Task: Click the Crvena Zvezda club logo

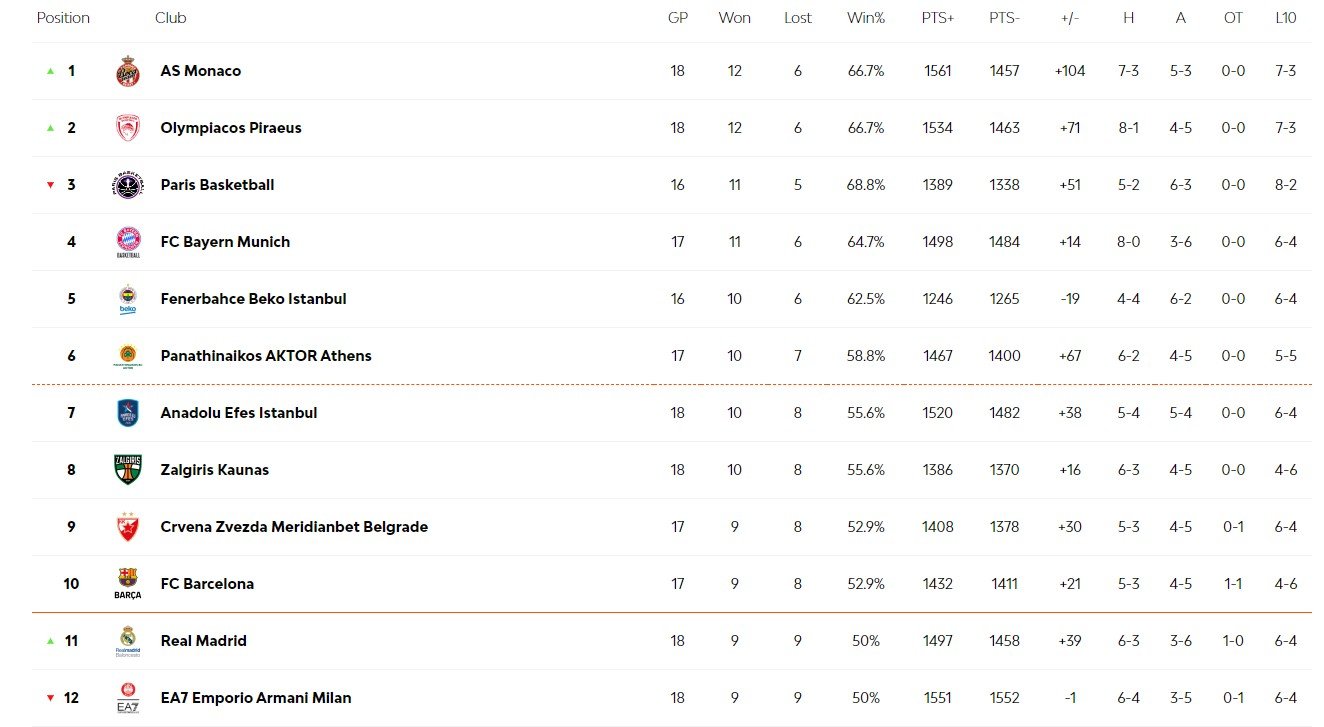Action: [128, 527]
